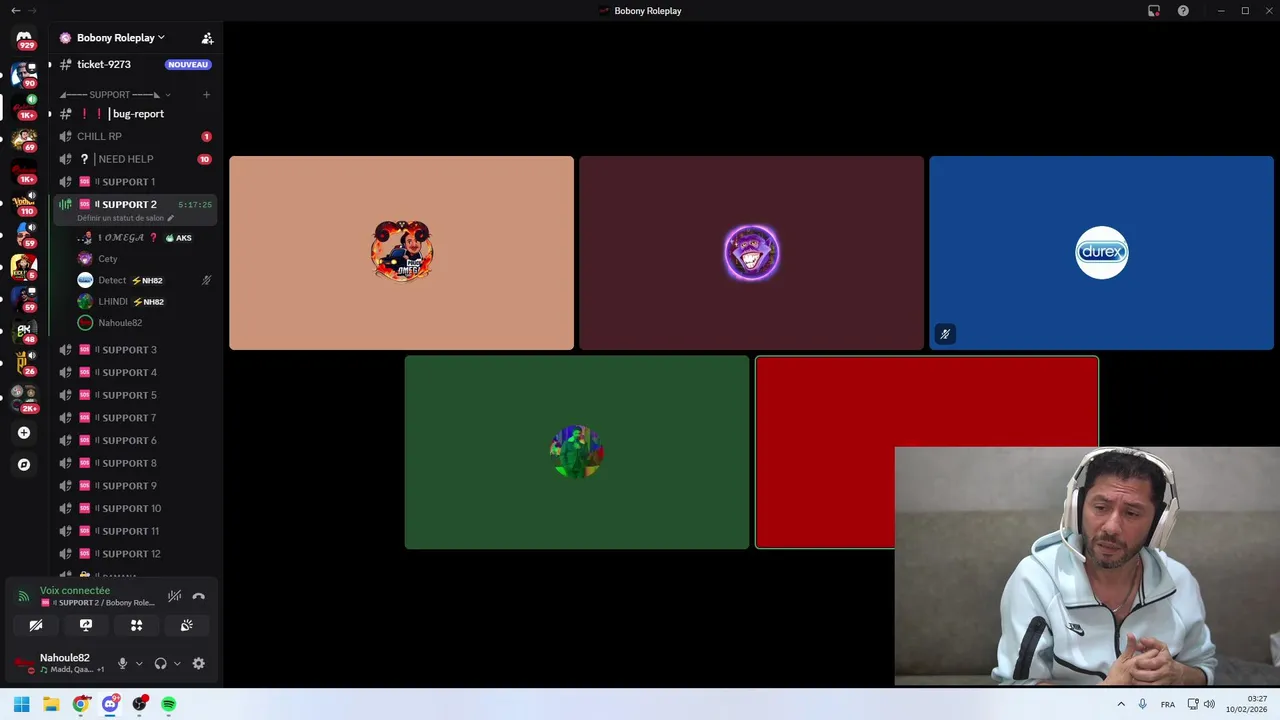
Task: Open Discord direct messages home icon
Action: point(24,38)
